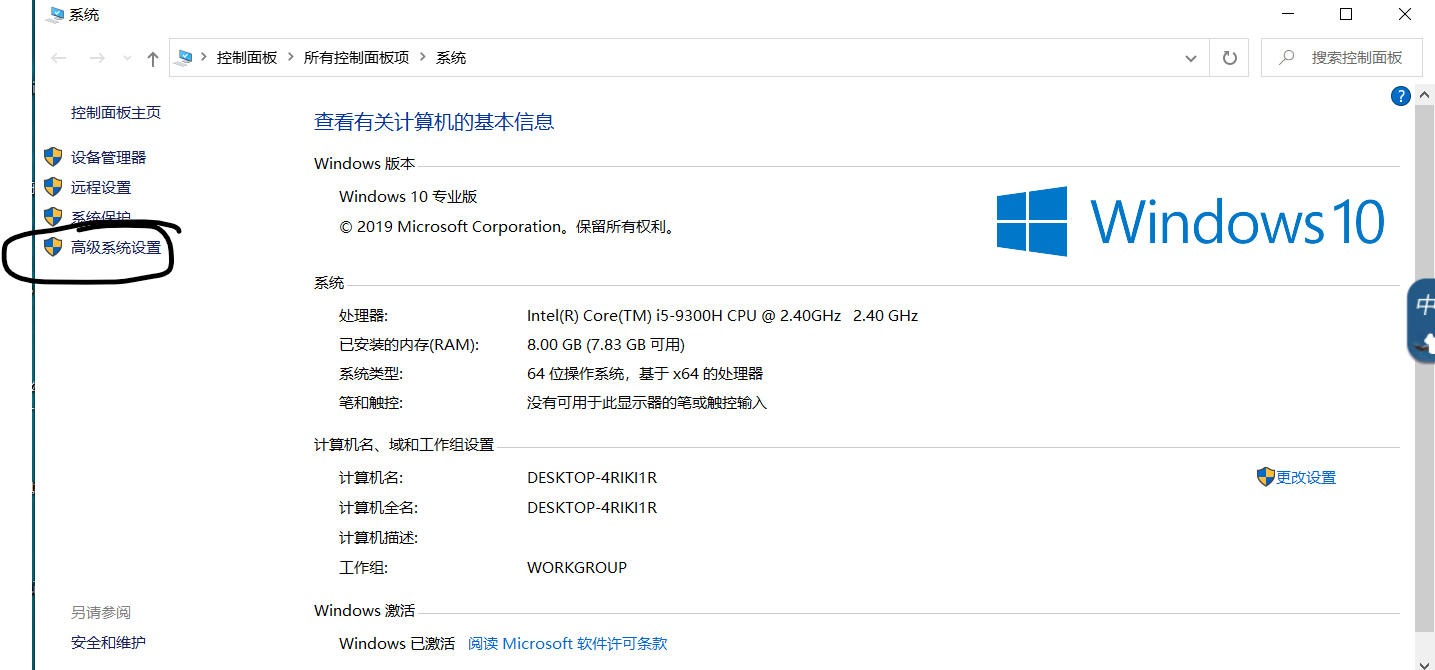Click 更改设置 link for computer name

pyautogui.click(x=1306, y=478)
